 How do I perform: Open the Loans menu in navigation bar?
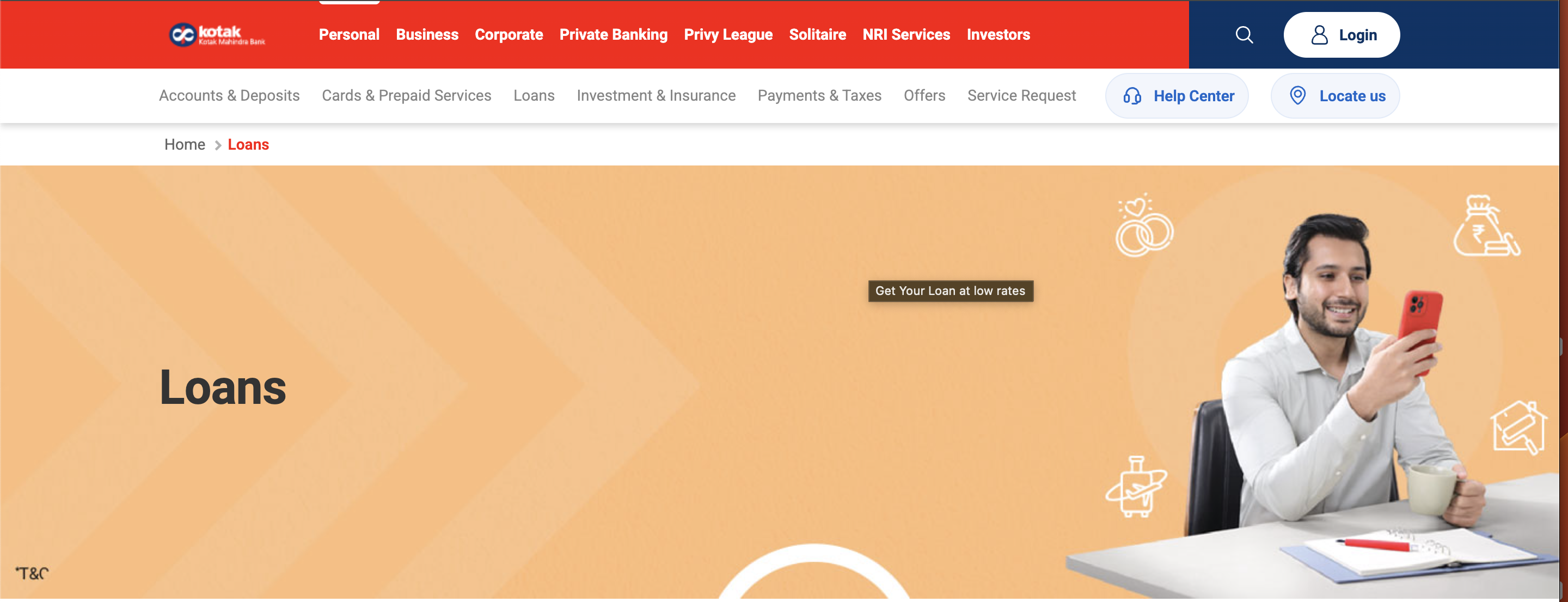click(534, 96)
